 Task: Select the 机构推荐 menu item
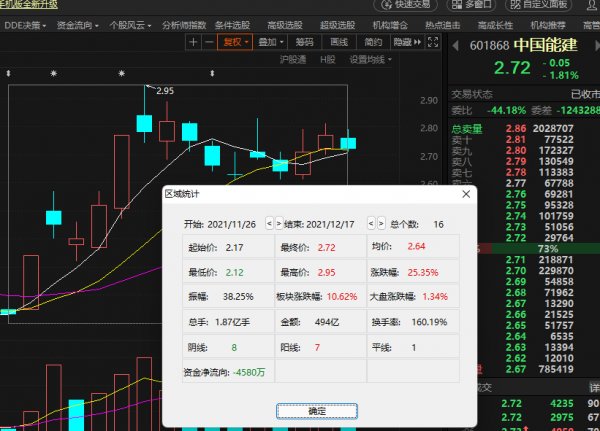[548, 25]
